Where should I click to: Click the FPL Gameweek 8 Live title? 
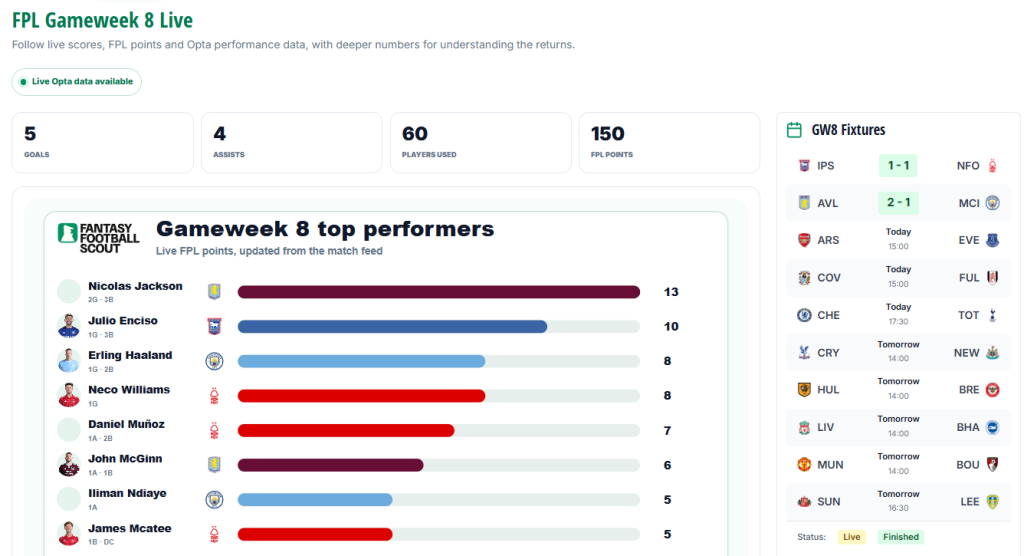[103, 20]
